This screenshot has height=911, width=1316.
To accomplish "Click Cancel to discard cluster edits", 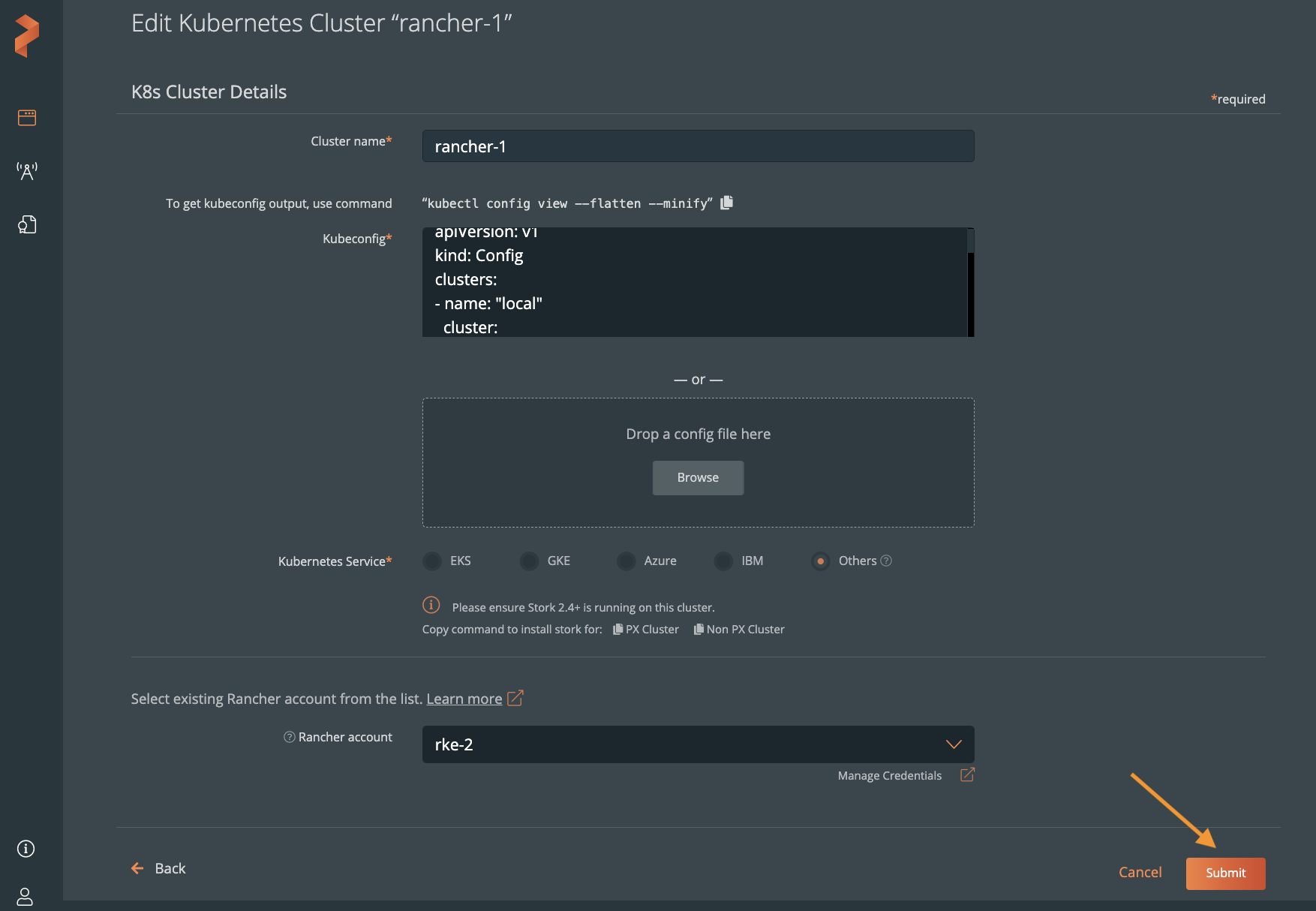I will (x=1140, y=872).
